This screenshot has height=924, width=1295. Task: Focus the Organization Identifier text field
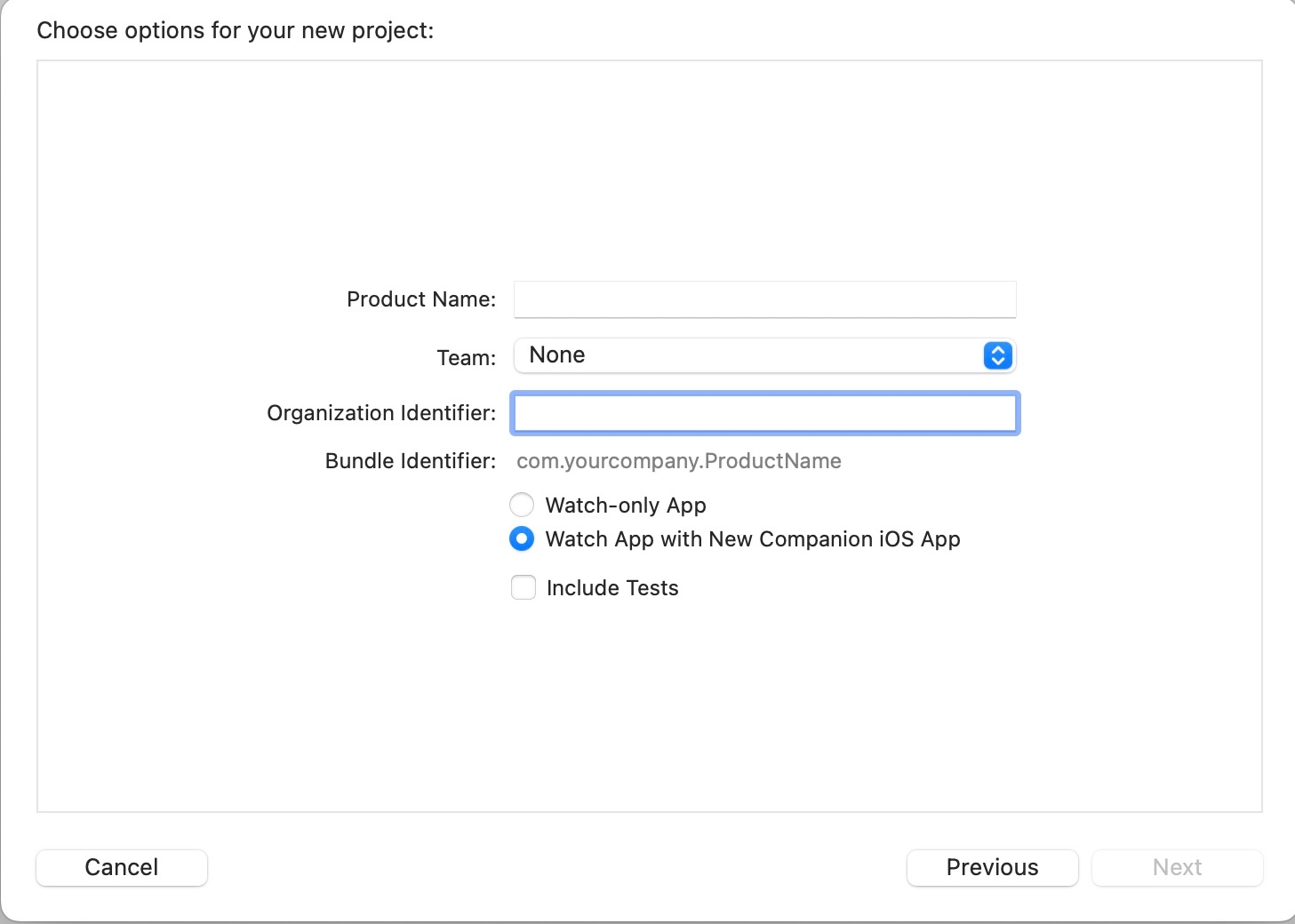(764, 413)
